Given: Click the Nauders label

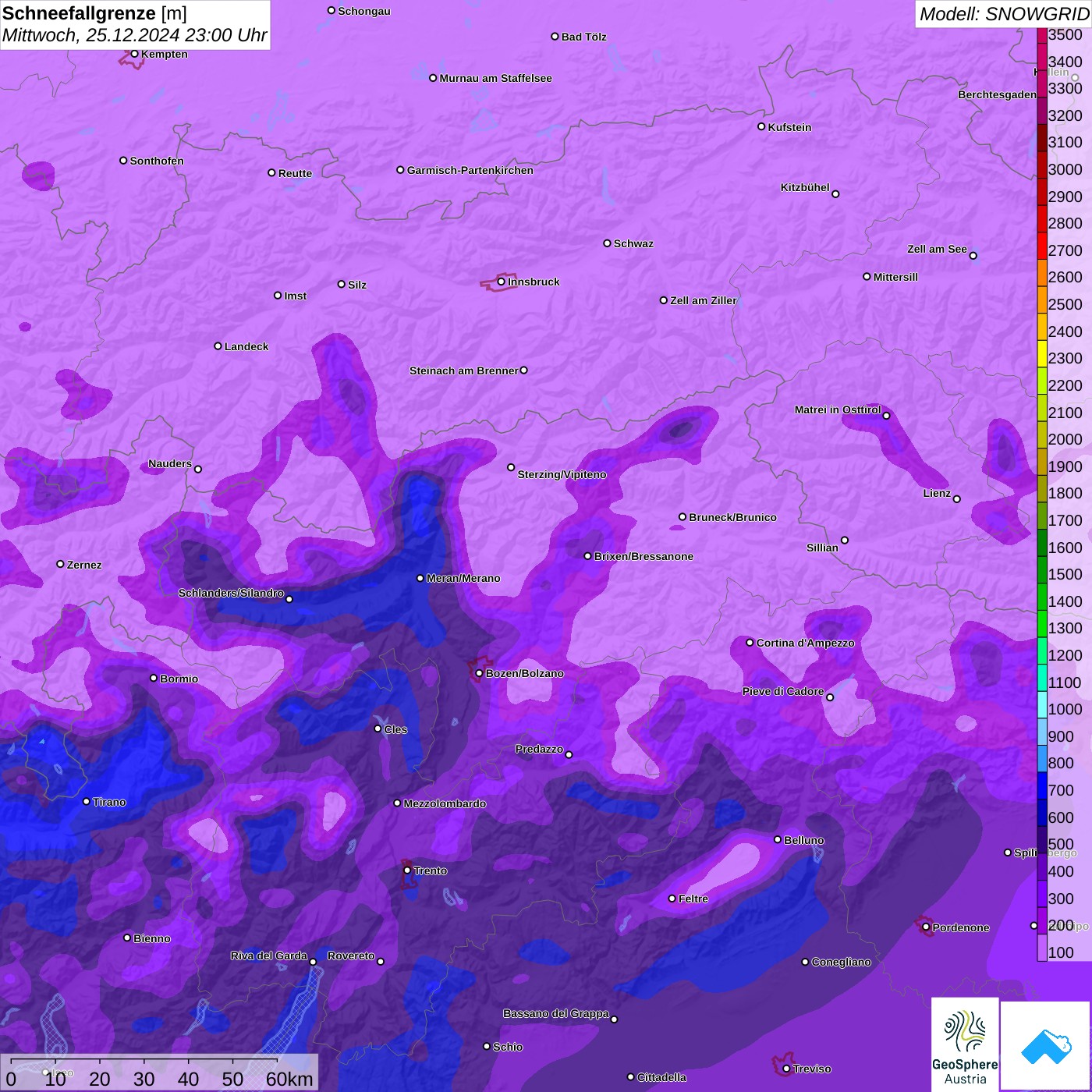Looking at the screenshot, I should (x=170, y=463).
